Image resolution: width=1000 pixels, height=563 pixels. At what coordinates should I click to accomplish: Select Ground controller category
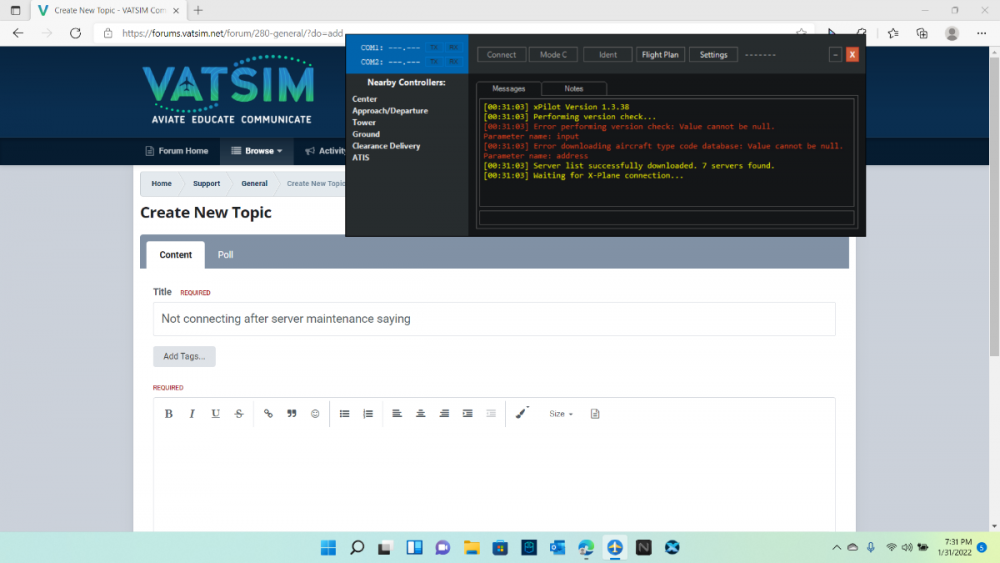tap(365, 134)
